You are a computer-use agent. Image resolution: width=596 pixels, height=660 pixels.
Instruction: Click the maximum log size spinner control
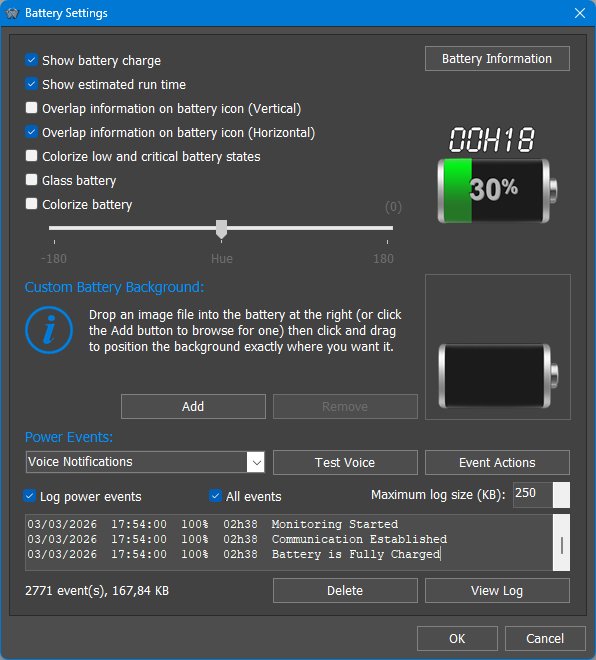[561, 495]
